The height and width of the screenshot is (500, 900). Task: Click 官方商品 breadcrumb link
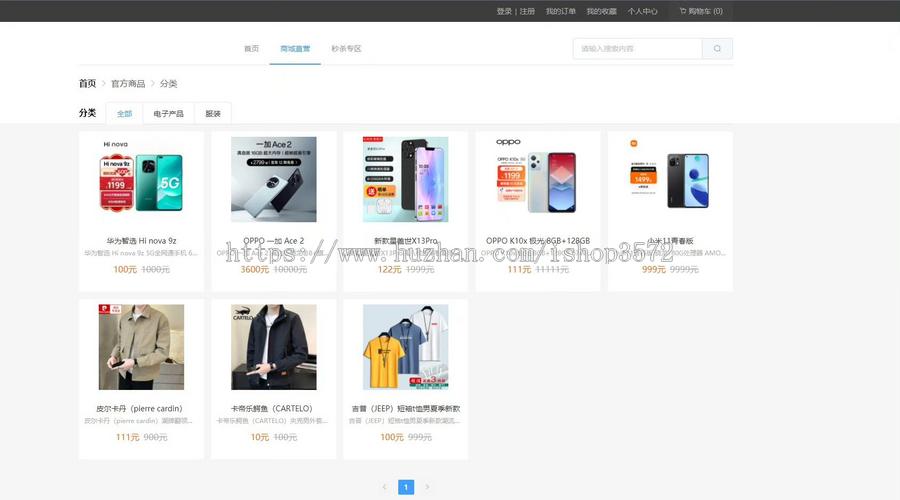tap(128, 84)
